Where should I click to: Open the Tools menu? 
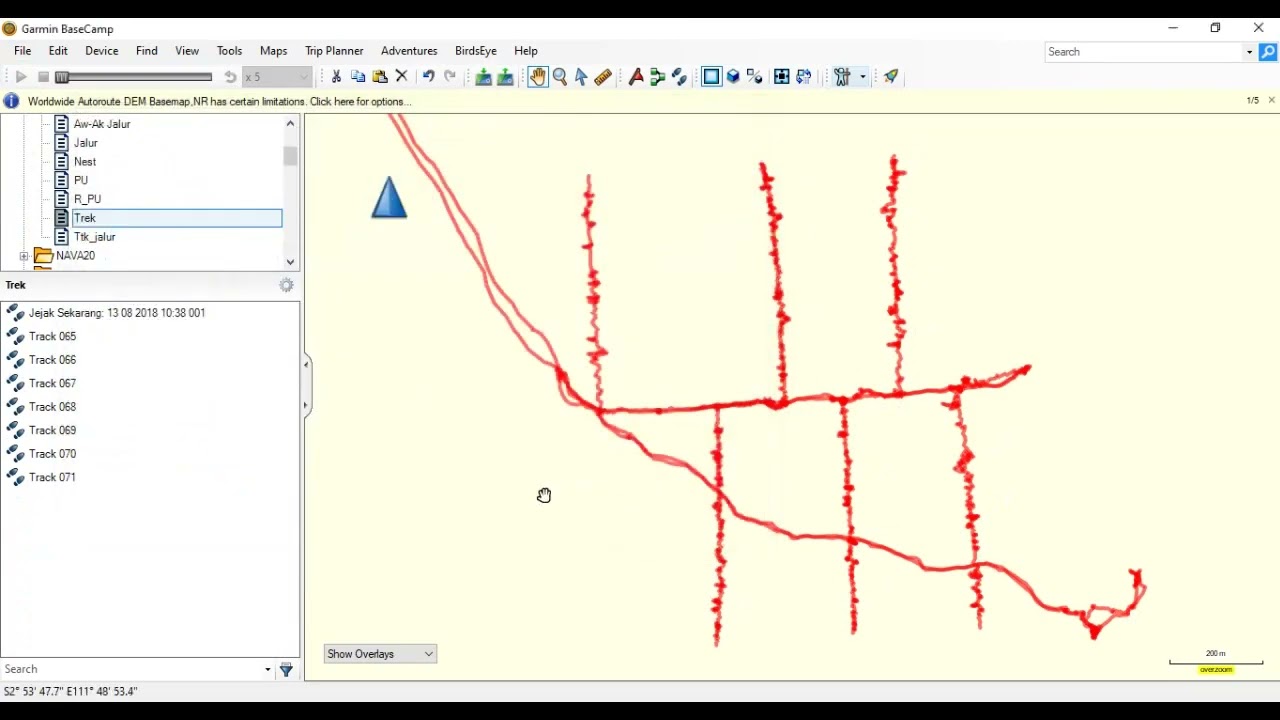pyautogui.click(x=230, y=51)
